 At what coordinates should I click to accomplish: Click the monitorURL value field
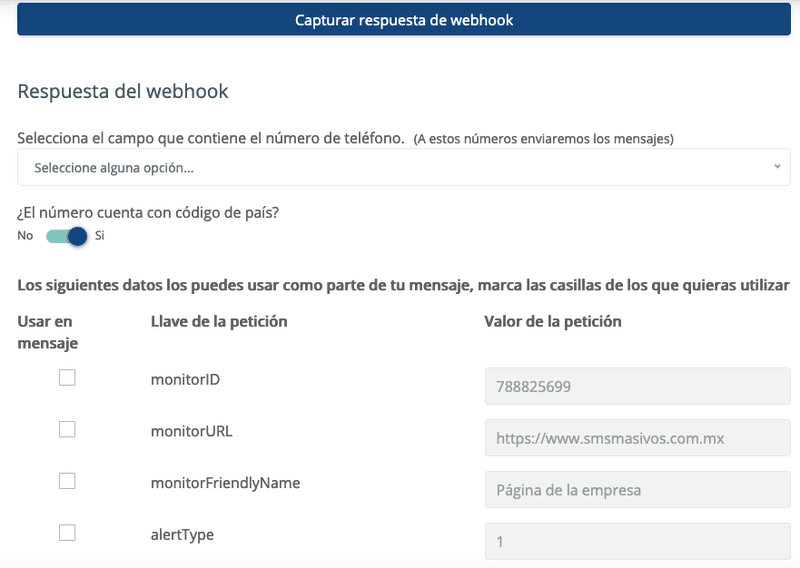pos(638,438)
